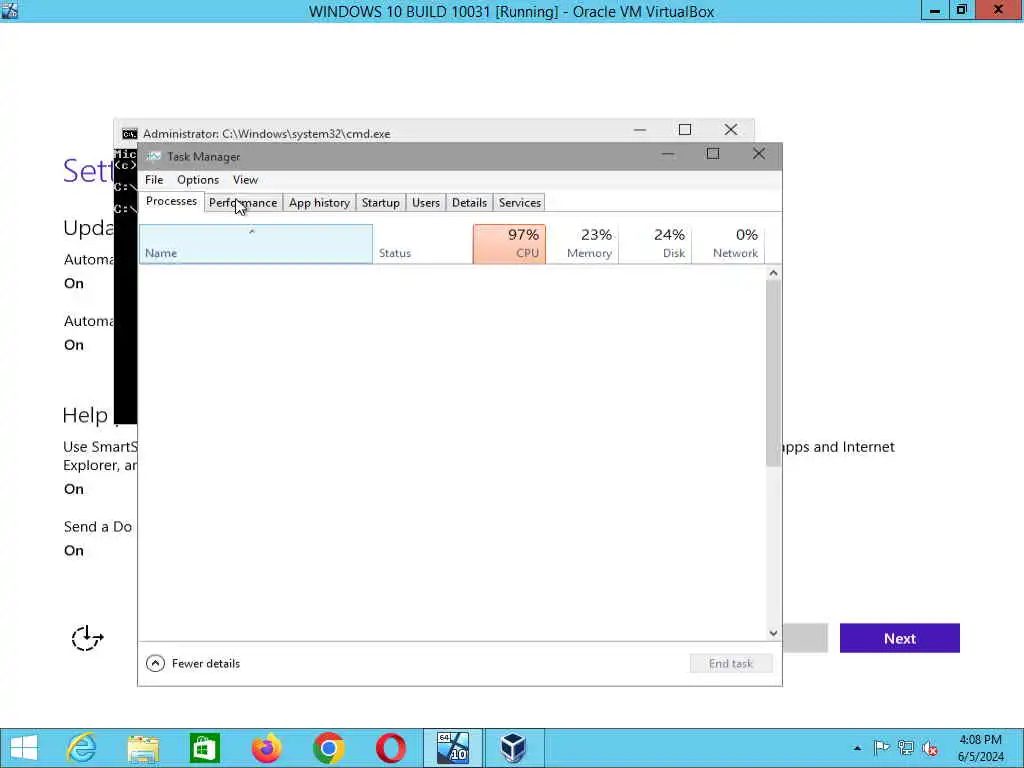Open the Windows Store taskbar icon
The width and height of the screenshot is (1024, 768).
point(204,748)
